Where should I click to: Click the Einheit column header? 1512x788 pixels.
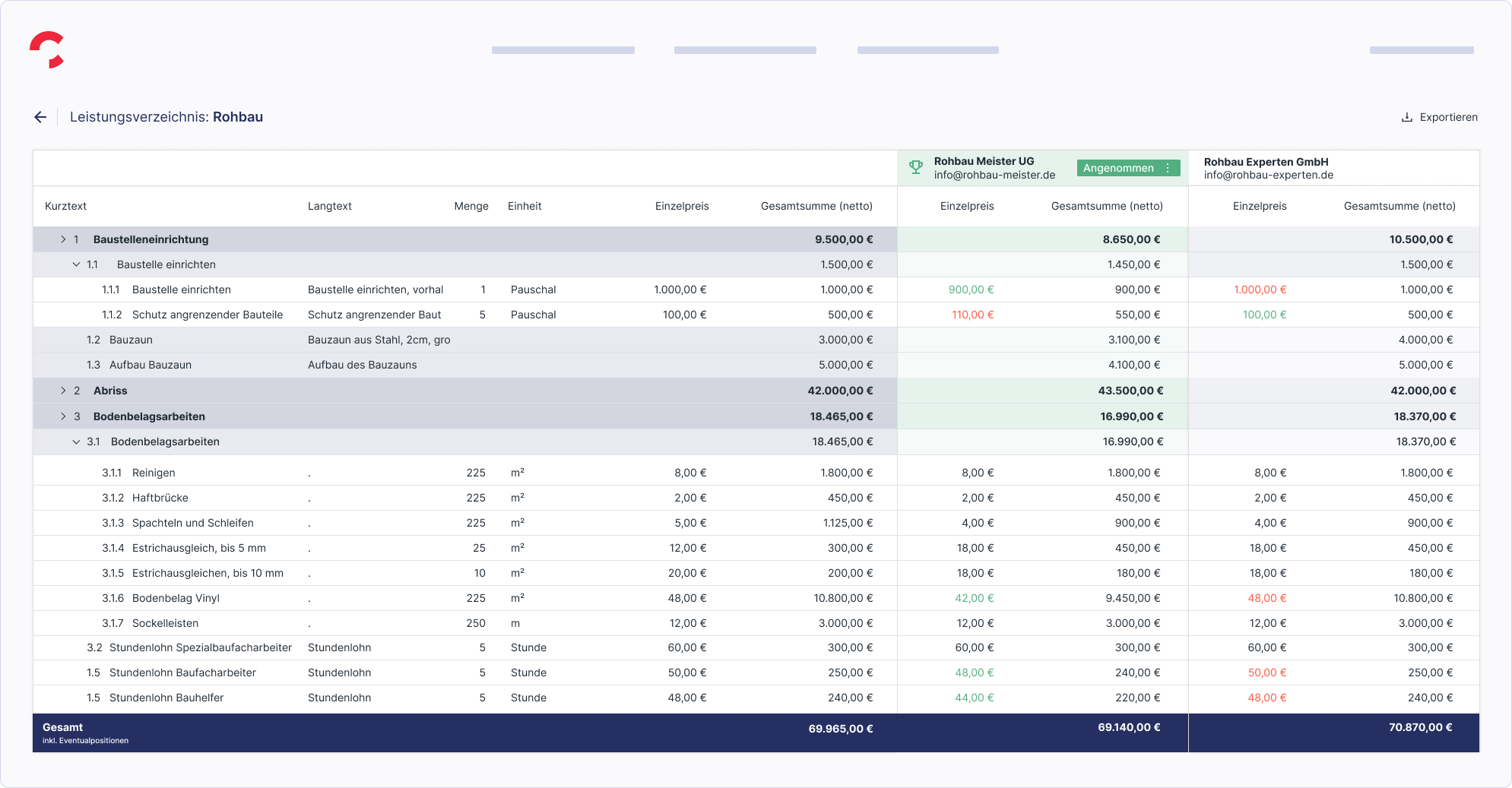pos(525,206)
